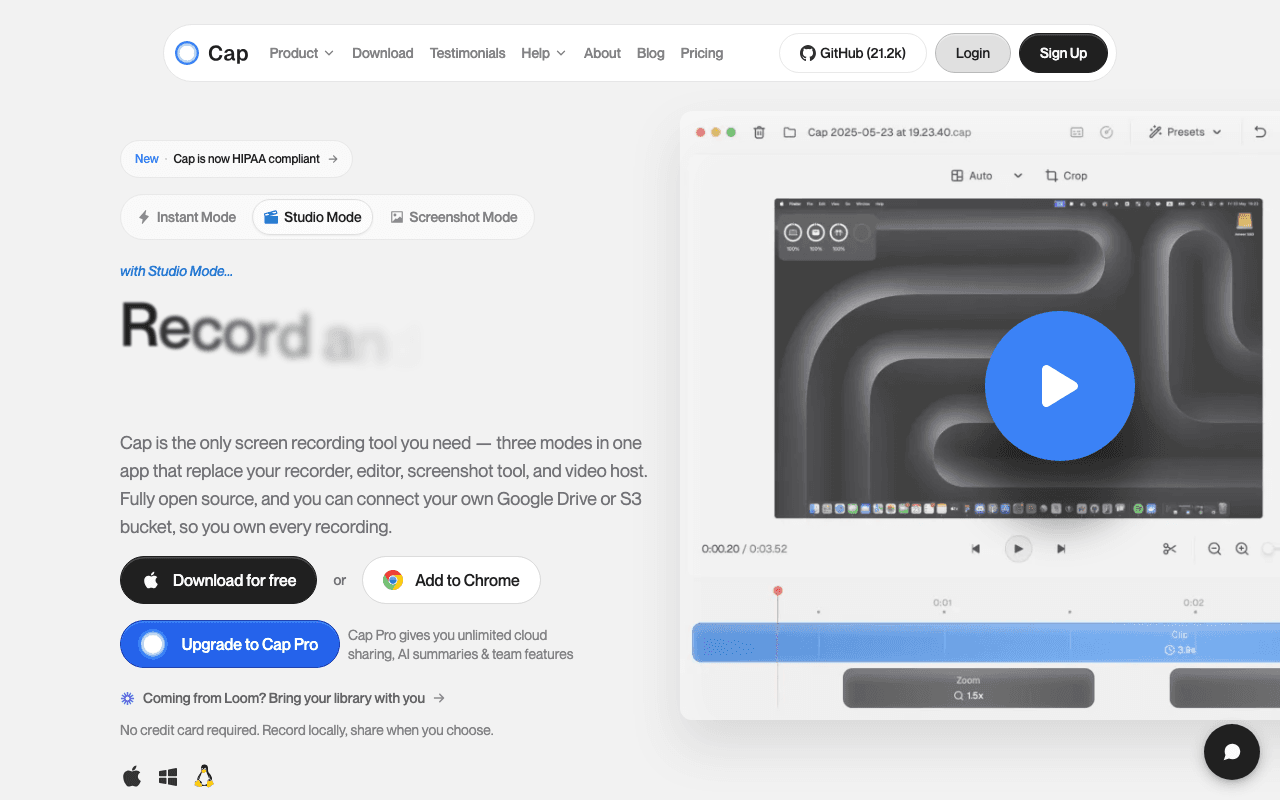Click the Apple macOS platform icon
The height and width of the screenshot is (800, 1280).
[x=132, y=776]
